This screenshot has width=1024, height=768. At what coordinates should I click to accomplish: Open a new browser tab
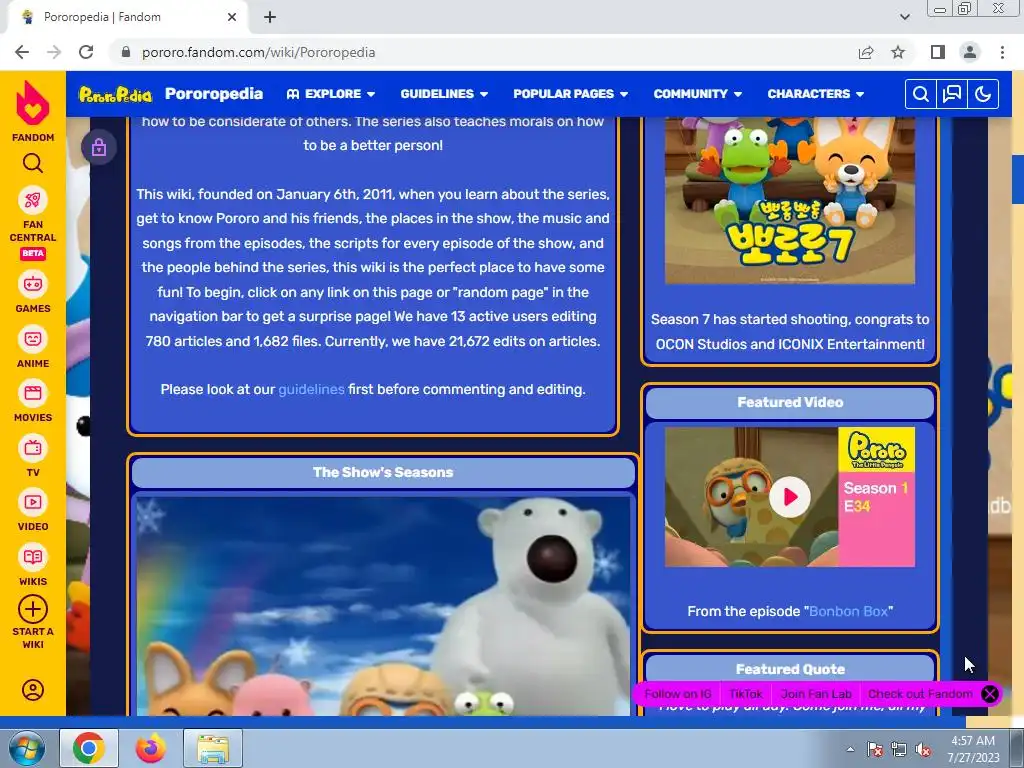pyautogui.click(x=270, y=17)
